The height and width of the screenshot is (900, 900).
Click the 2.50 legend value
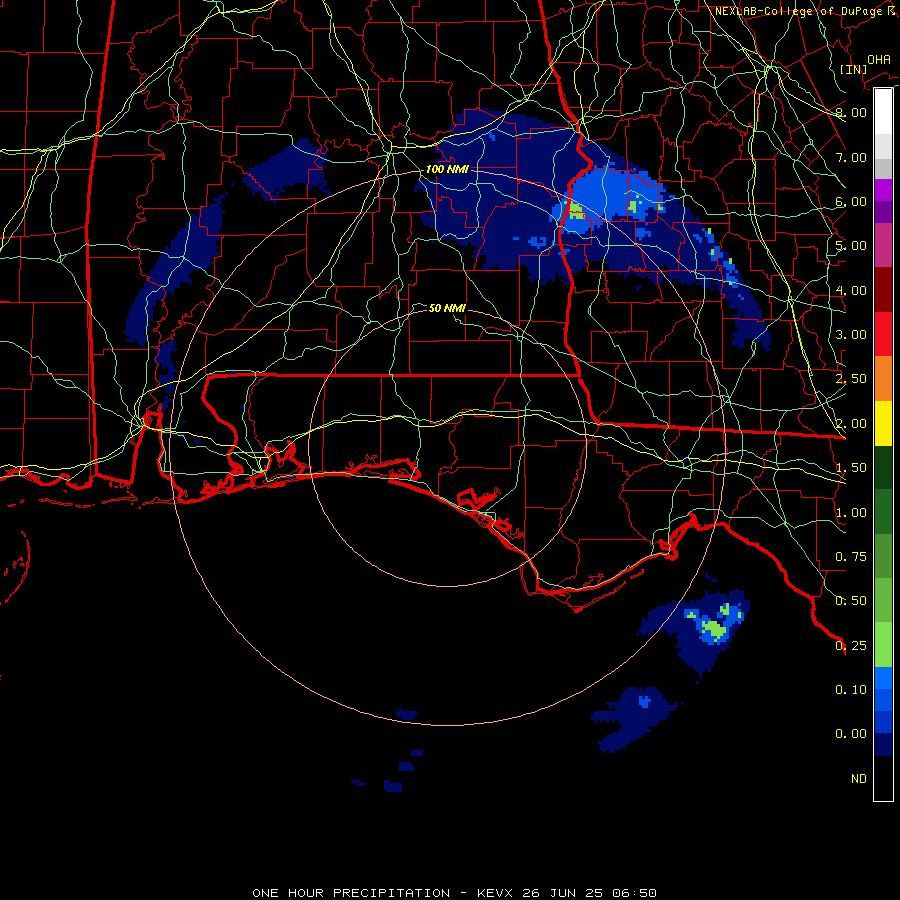[851, 379]
